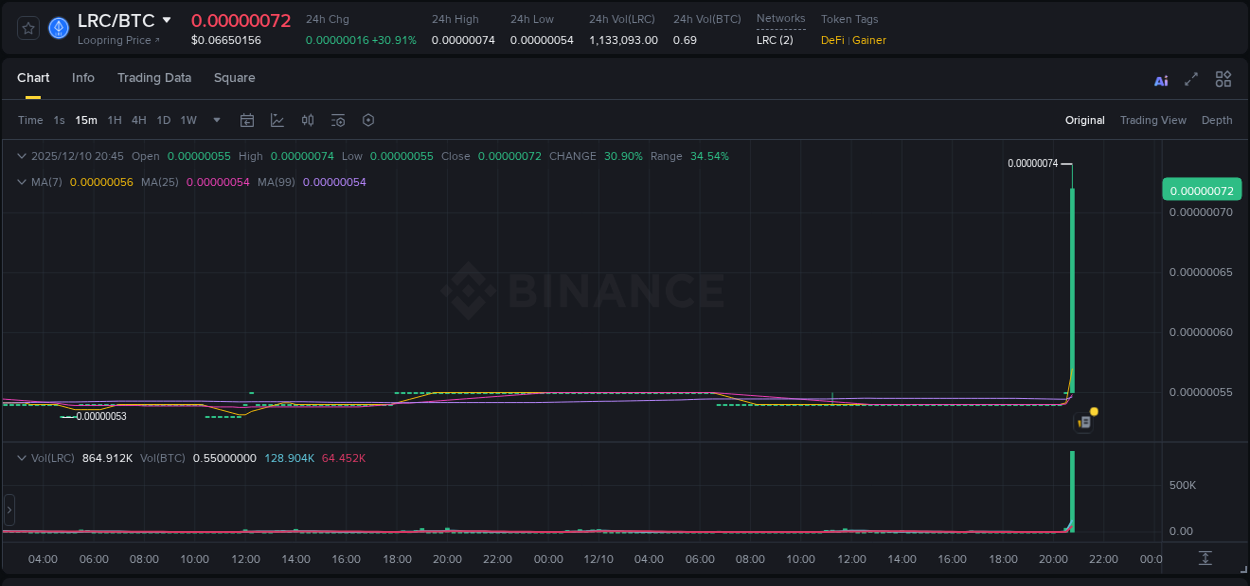Open the chart date range calendar icon

pyautogui.click(x=247, y=120)
